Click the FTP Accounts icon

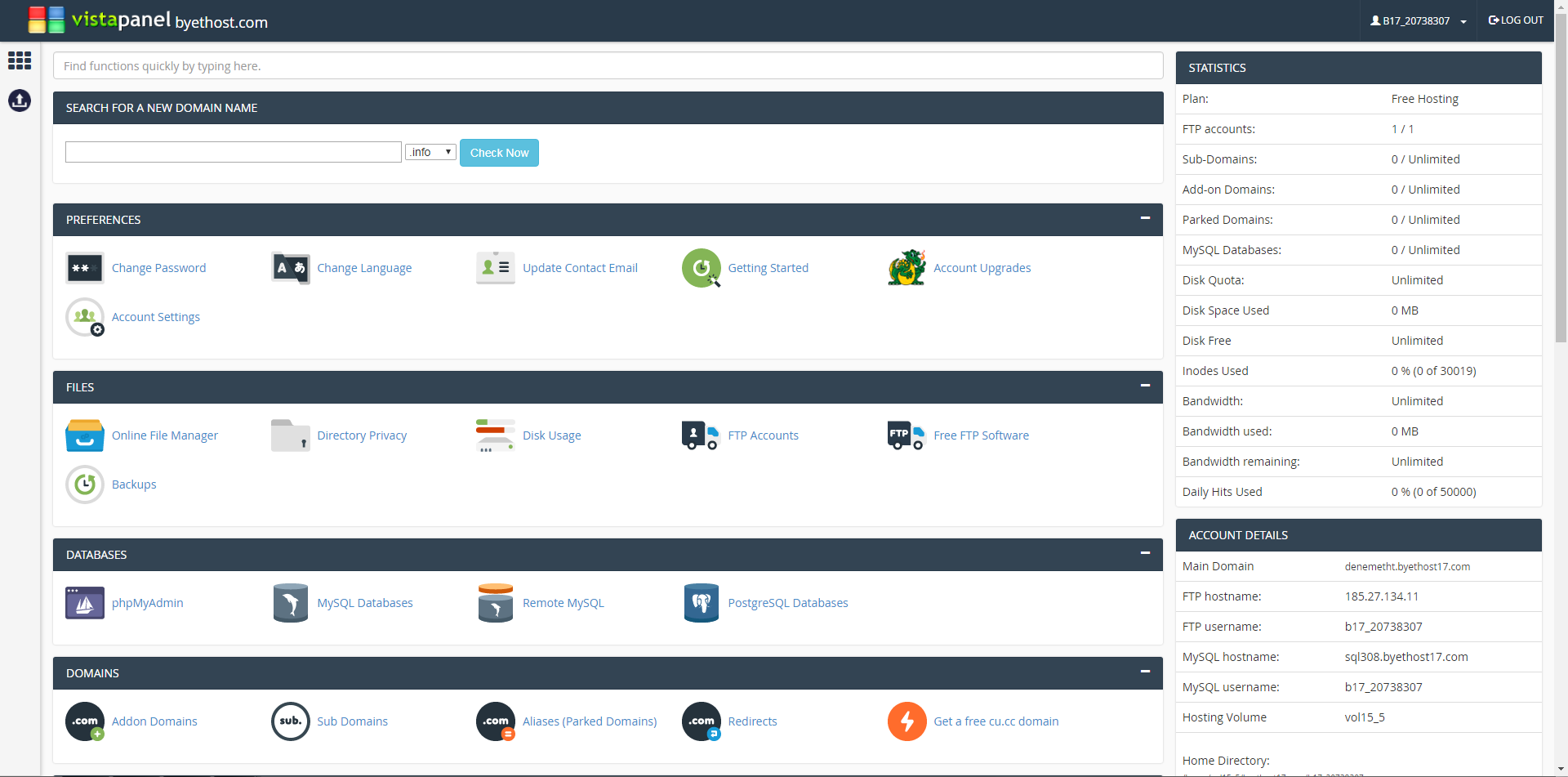click(x=700, y=435)
